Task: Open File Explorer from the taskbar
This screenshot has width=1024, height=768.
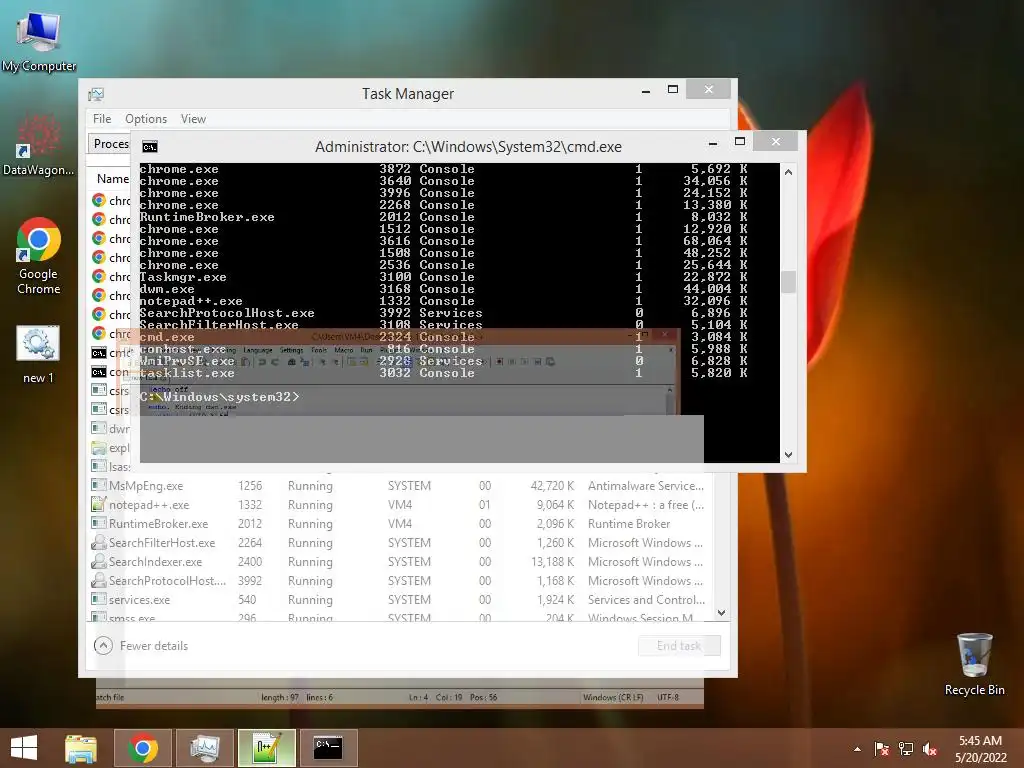Action: [81, 748]
